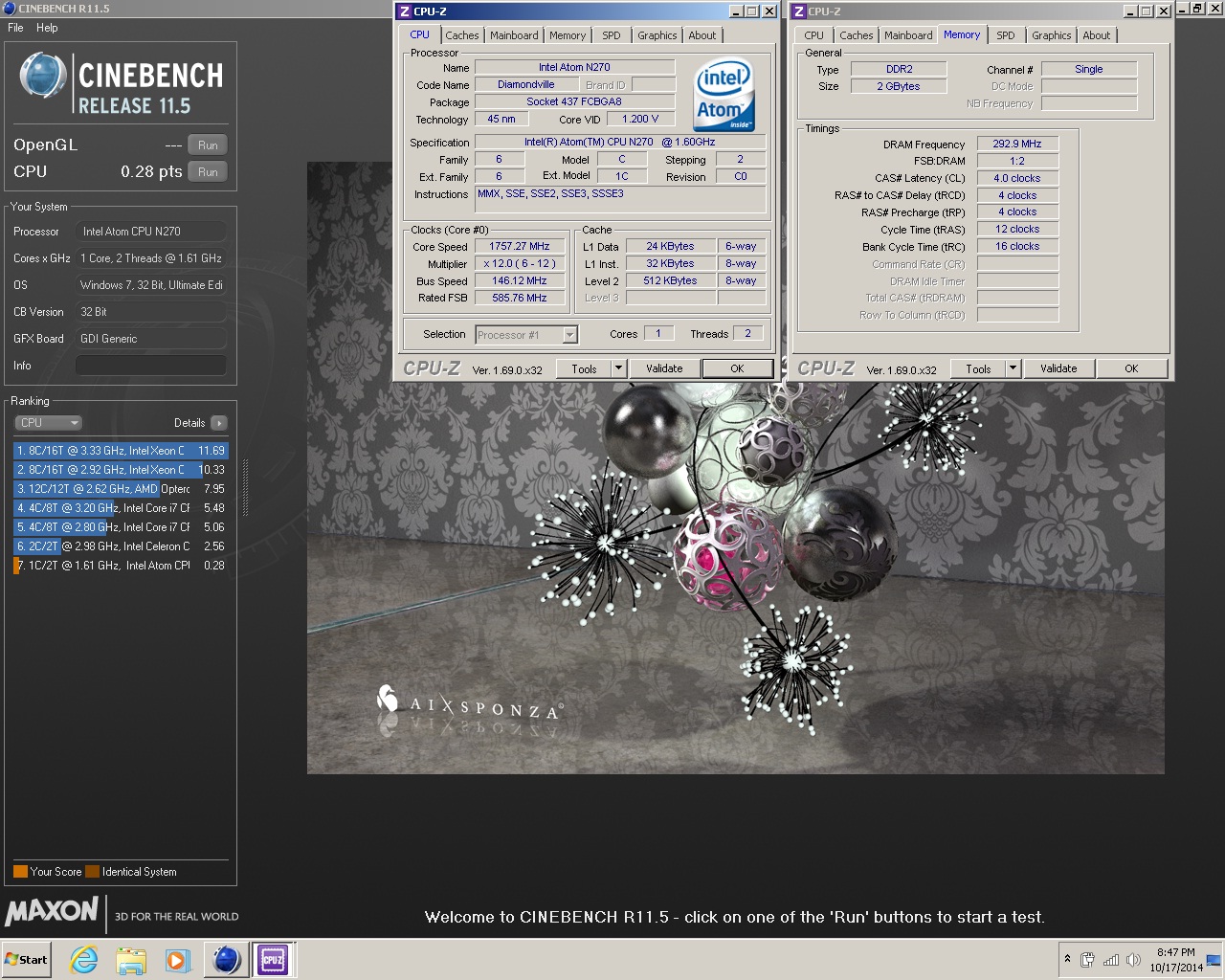This screenshot has width=1225, height=980.
Task: Open the ranking CPU dropdown
Action: pos(48,423)
